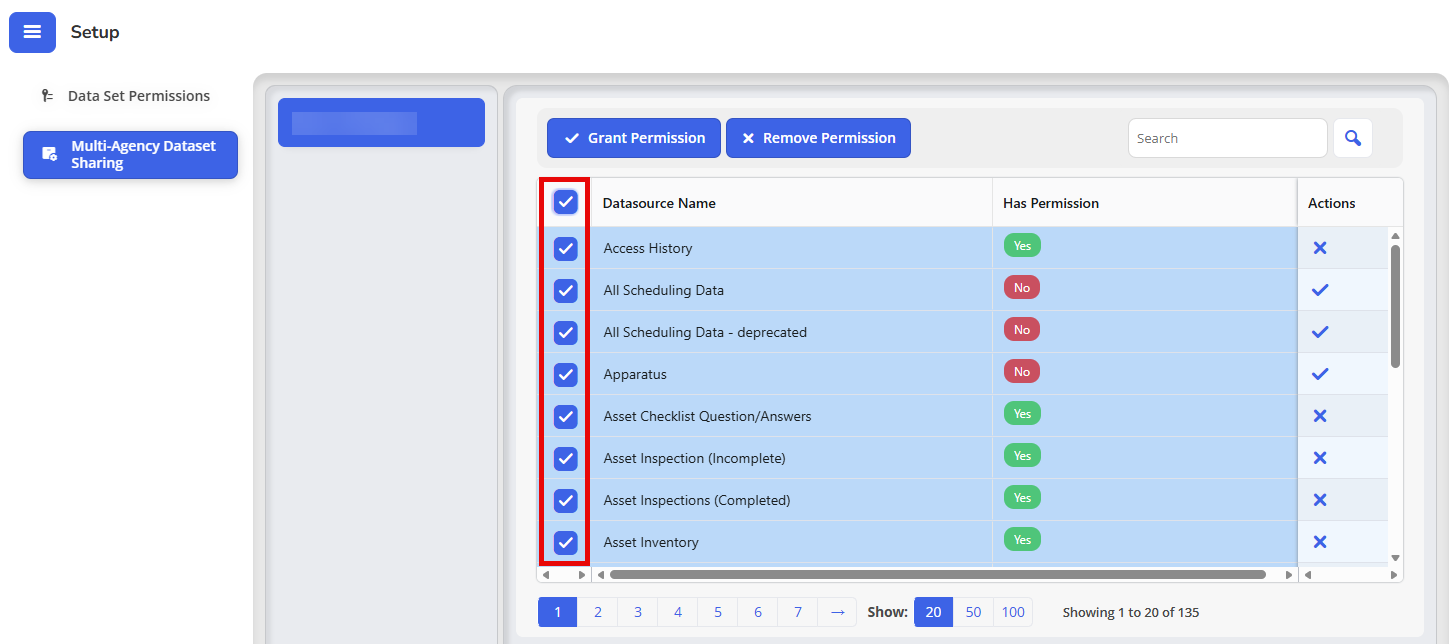Select the highlighted blue agency entry
This screenshot has width=1453, height=644.
[381, 123]
